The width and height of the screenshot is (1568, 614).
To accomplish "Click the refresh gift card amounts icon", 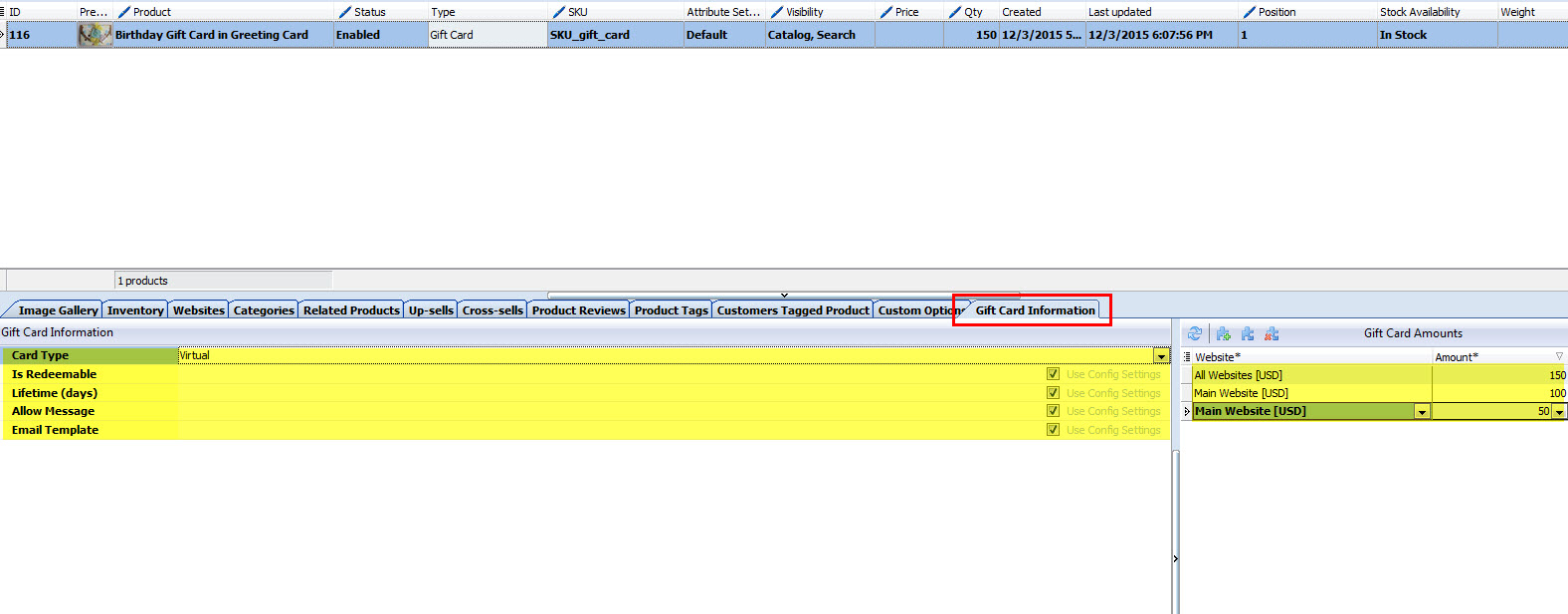I will point(1195,334).
